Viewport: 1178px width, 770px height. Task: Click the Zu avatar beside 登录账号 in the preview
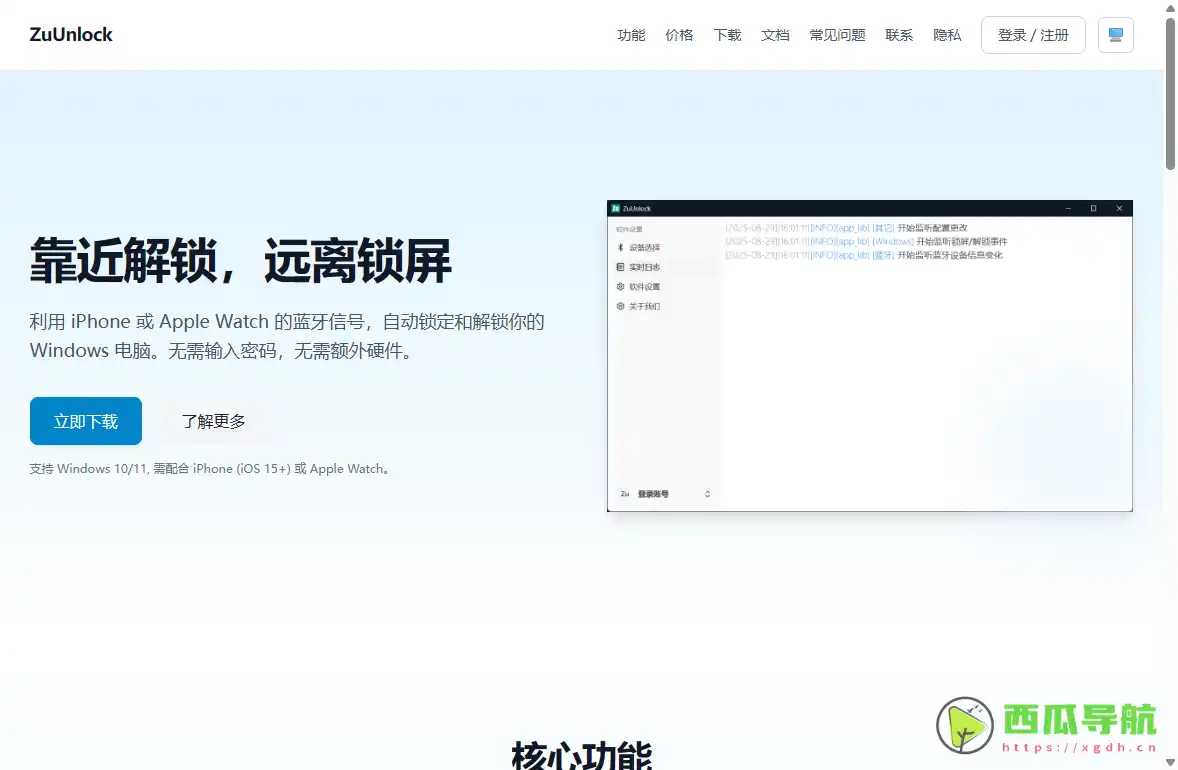click(x=624, y=494)
